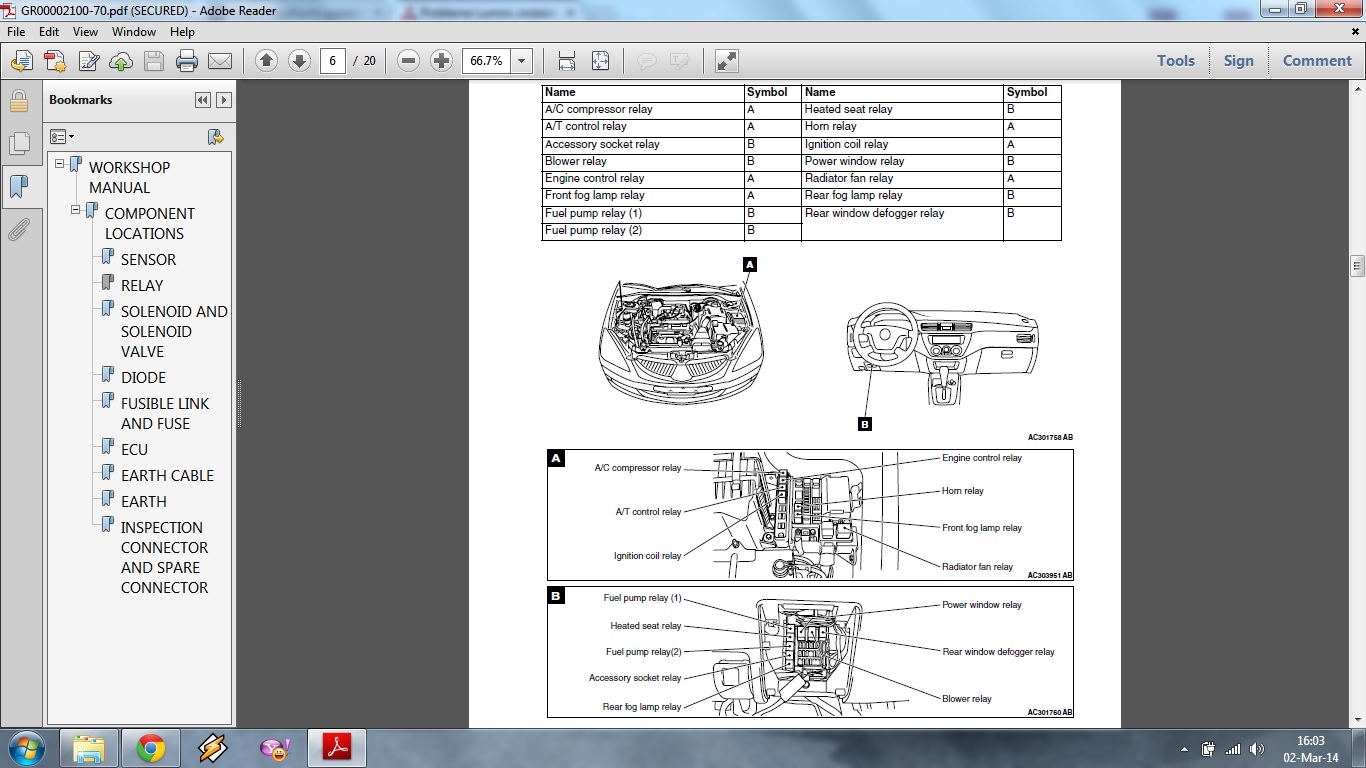The image size is (1366, 768).
Task: Jump to the EARTH bookmark
Action: (x=144, y=501)
